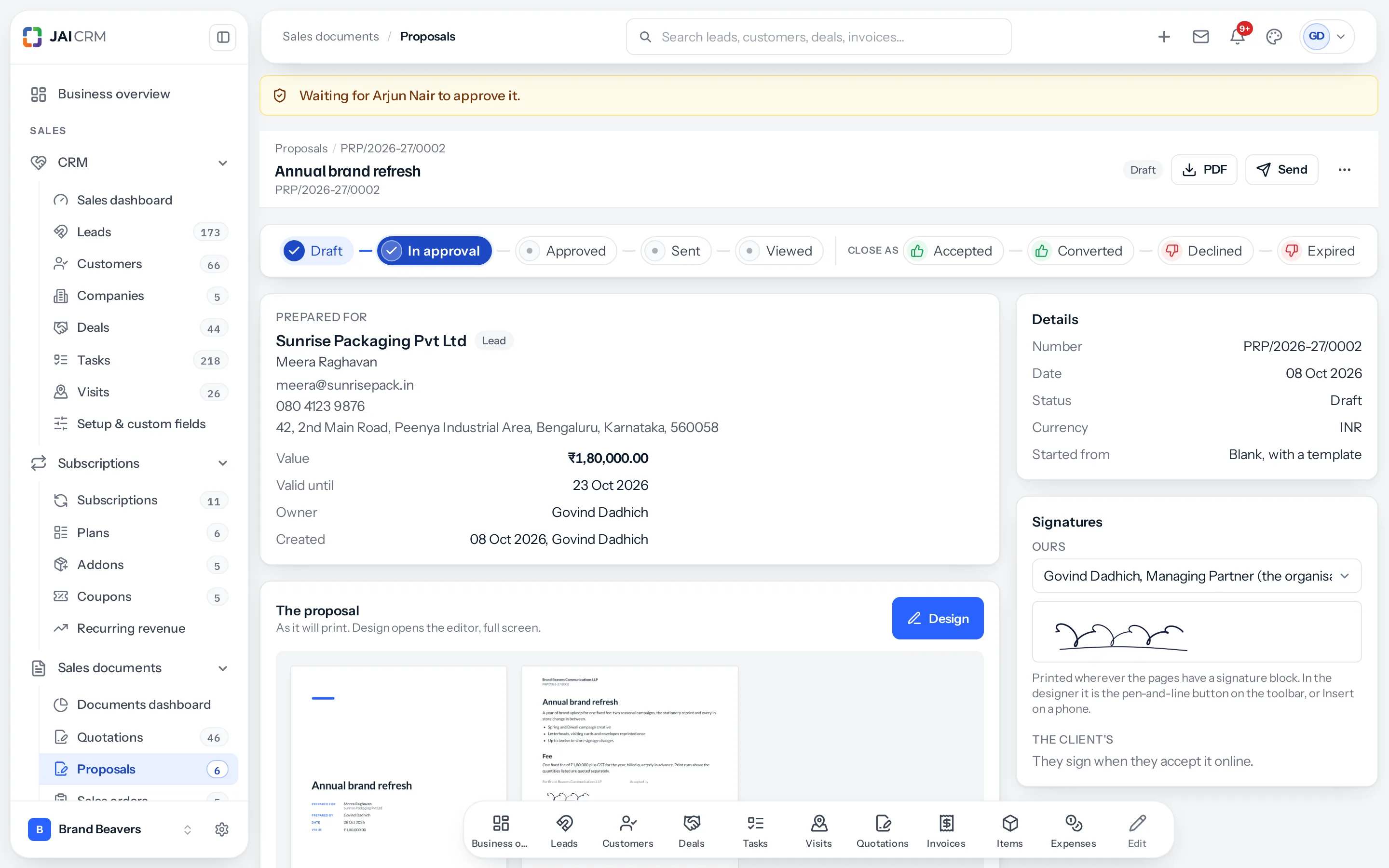Screen dimensions: 1389x868
Task: Open the theme palette icon
Action: (x=1274, y=37)
